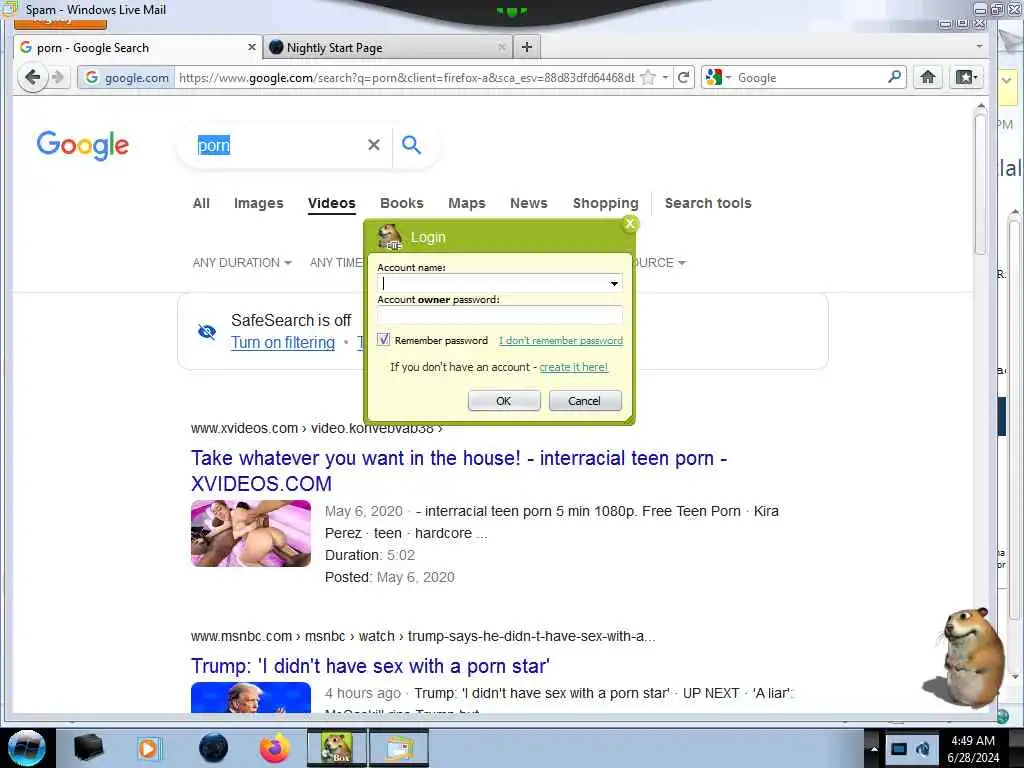Open the SOURCE filter dropdown
This screenshot has height=768, width=1024.
coord(660,263)
